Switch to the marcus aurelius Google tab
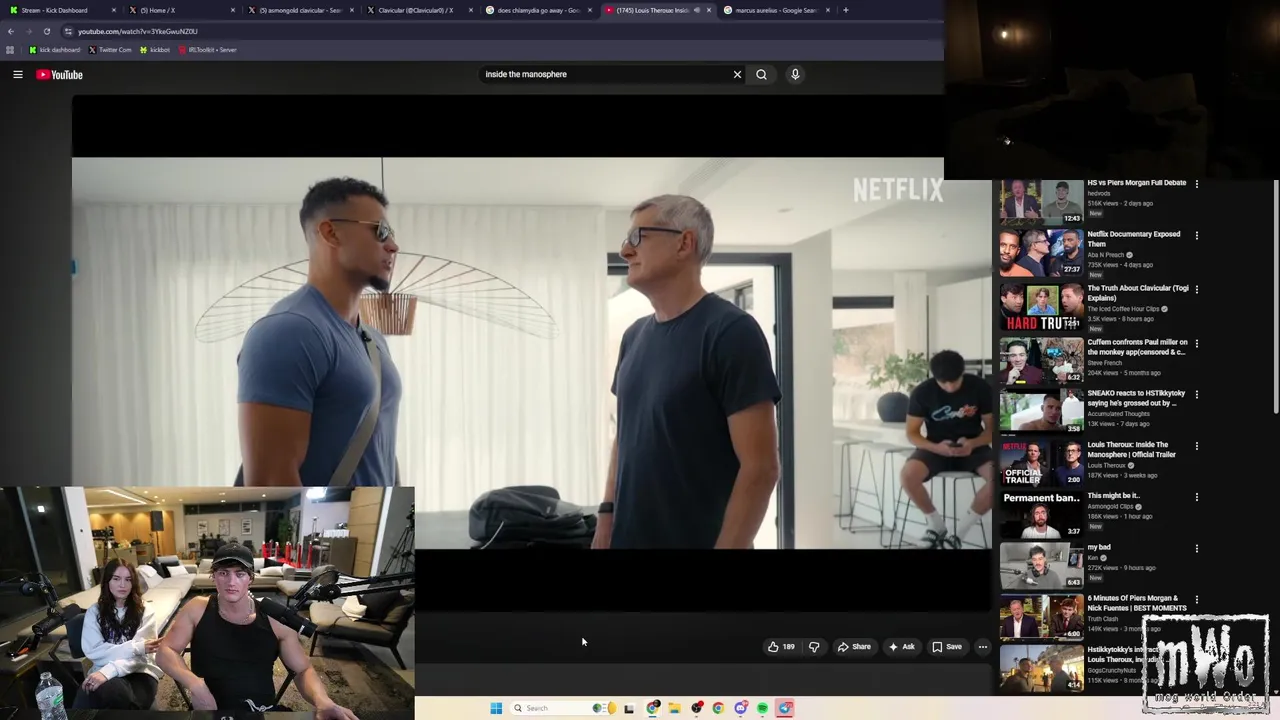This screenshot has width=1280, height=720. click(776, 10)
